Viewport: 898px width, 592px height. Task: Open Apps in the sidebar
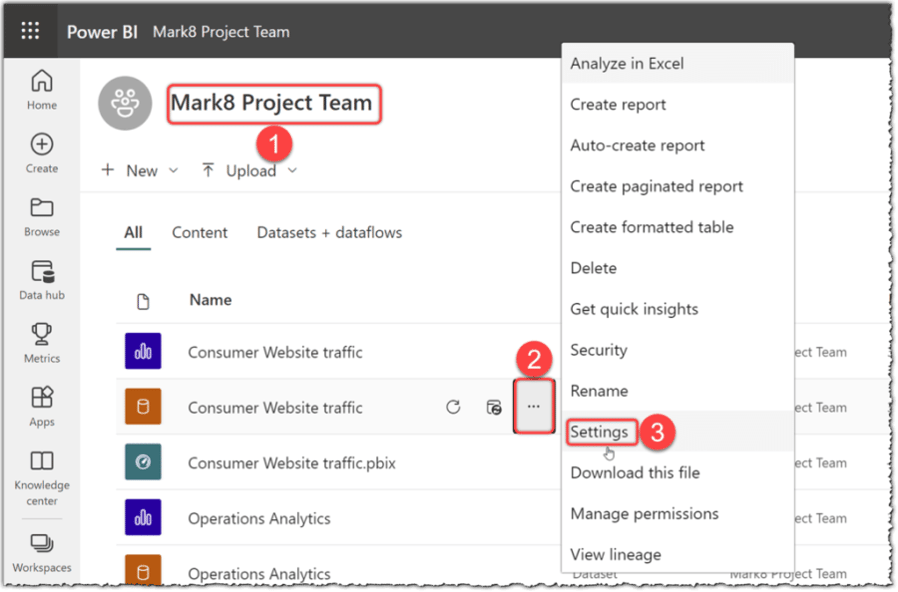pos(42,406)
